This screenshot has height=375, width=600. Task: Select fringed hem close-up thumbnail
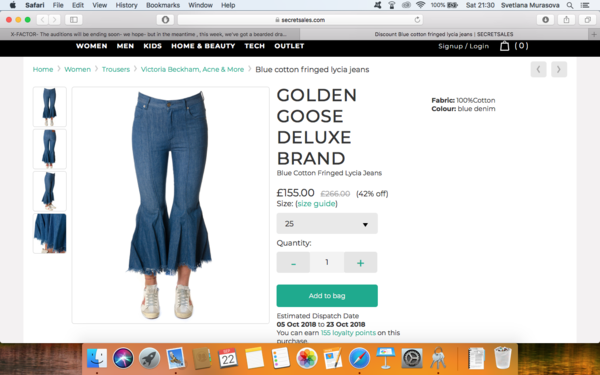[x=50, y=233]
